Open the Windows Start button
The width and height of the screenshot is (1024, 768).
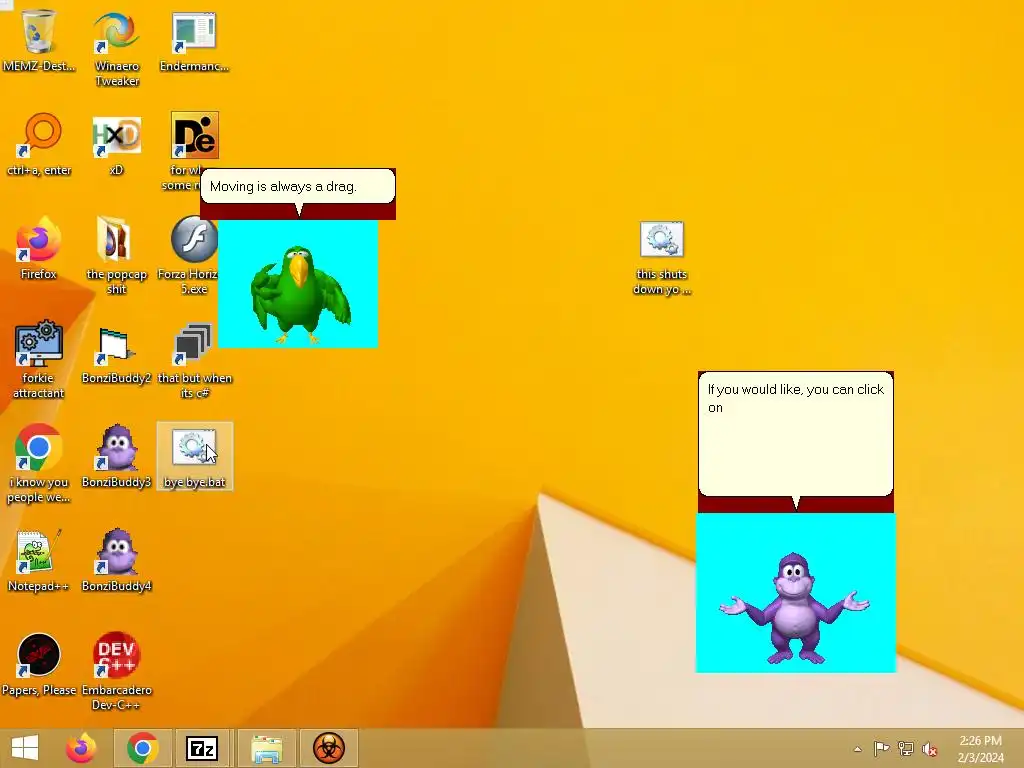click(25, 748)
